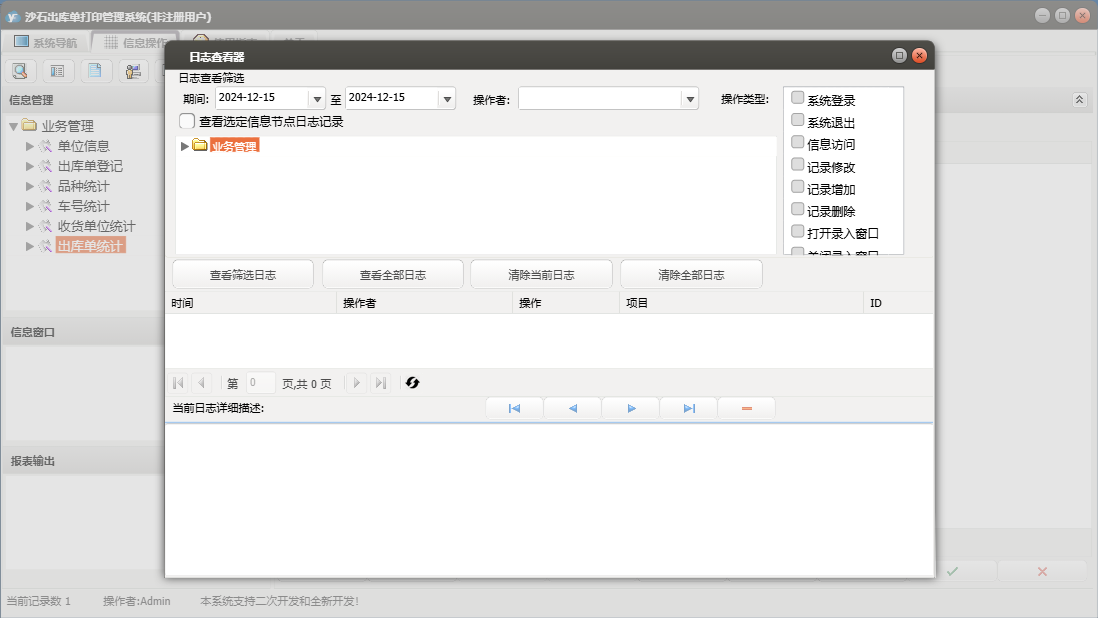The width and height of the screenshot is (1098, 618).
Task: Expand the 业务管理 node in log viewer tree
Action: (x=184, y=146)
